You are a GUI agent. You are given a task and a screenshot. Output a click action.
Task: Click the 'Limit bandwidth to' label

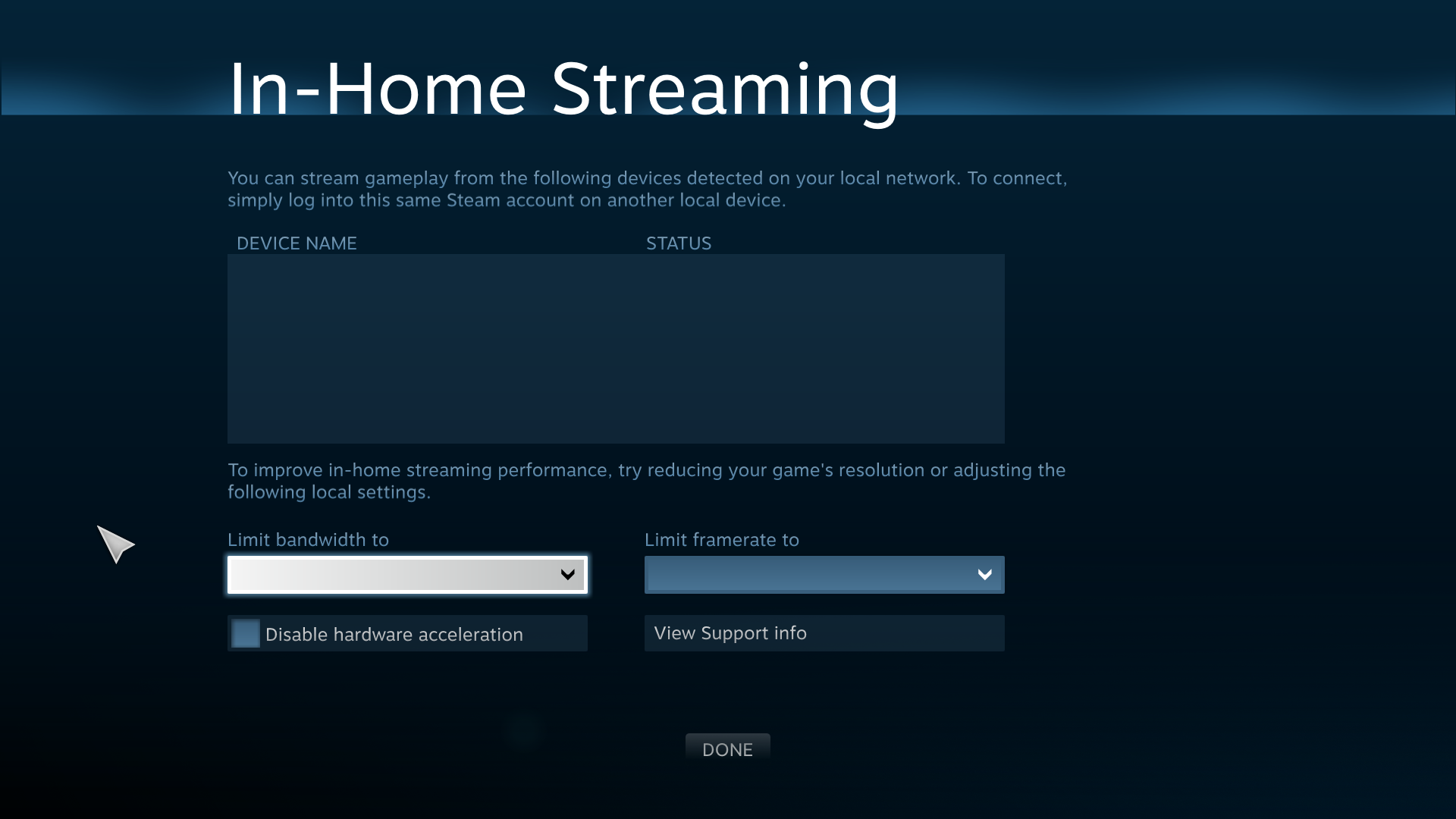tap(308, 540)
